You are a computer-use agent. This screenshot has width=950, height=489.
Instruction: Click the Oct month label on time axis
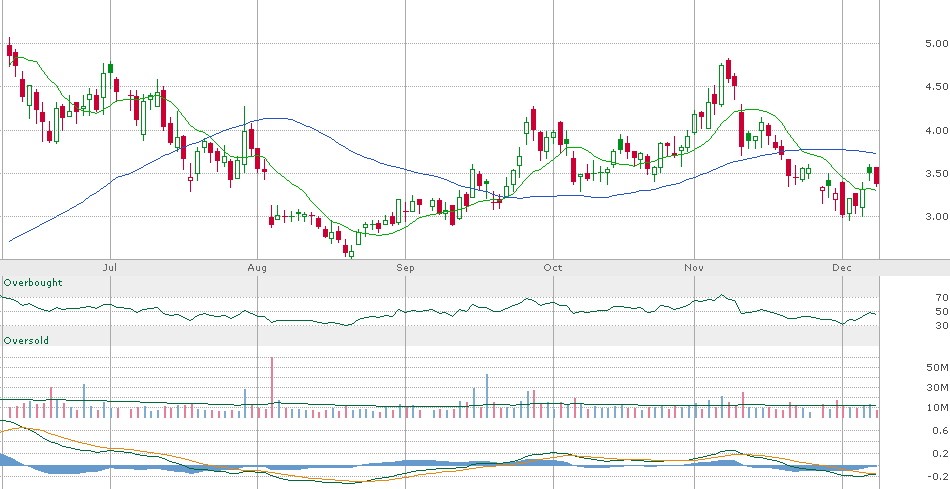tap(553, 268)
